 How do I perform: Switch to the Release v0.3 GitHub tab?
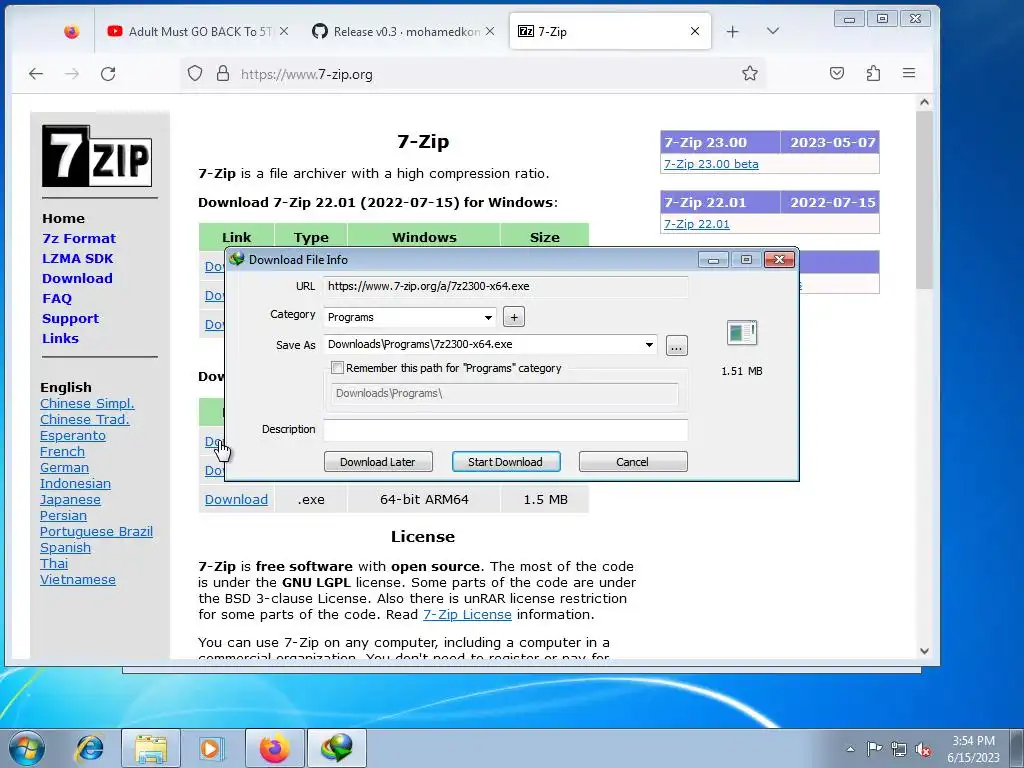(403, 31)
